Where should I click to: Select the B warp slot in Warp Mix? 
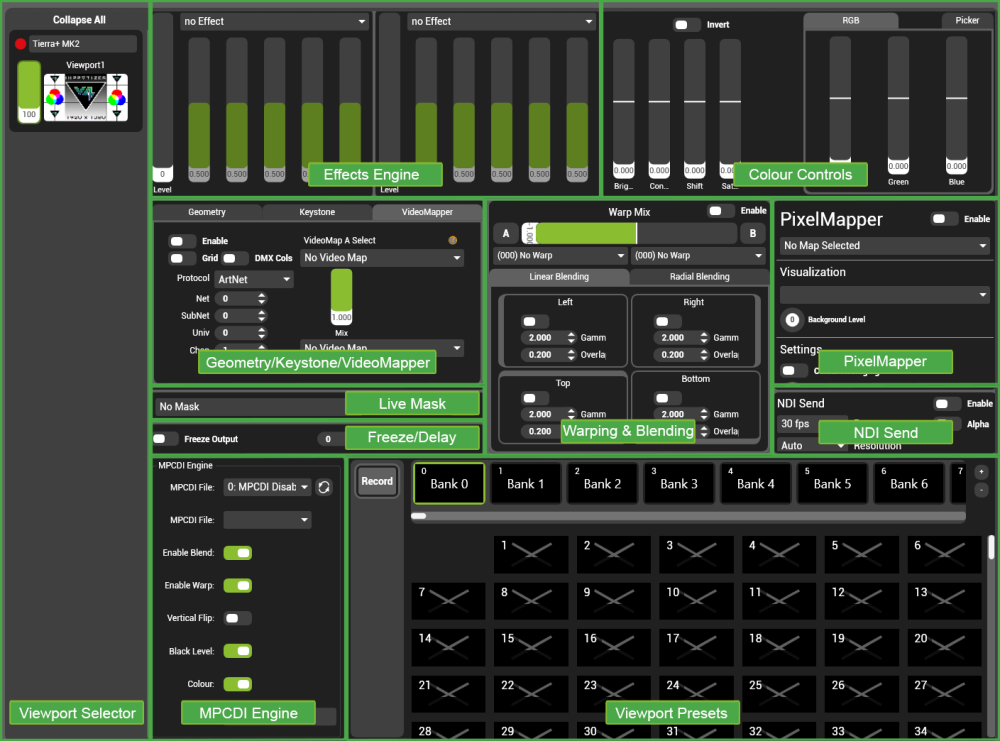click(x=751, y=233)
